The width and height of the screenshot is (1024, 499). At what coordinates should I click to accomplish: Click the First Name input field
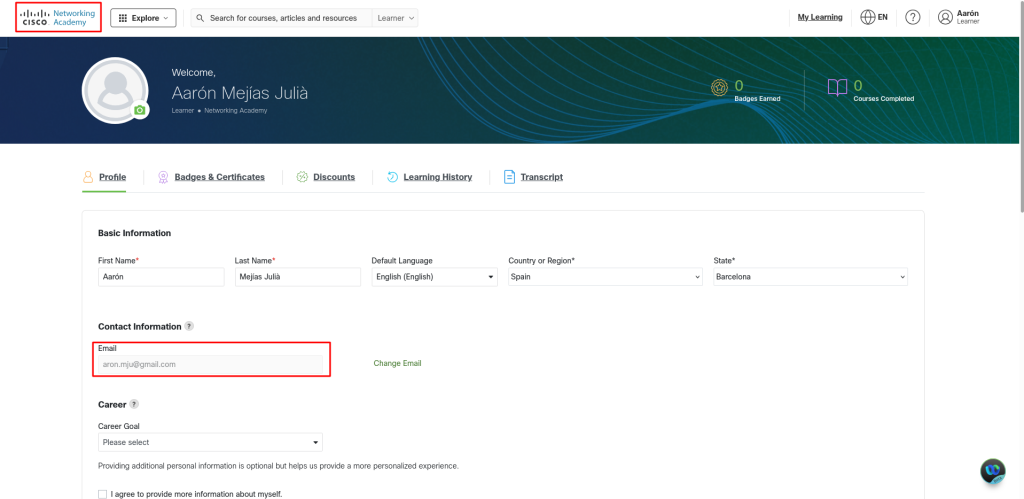(161, 277)
